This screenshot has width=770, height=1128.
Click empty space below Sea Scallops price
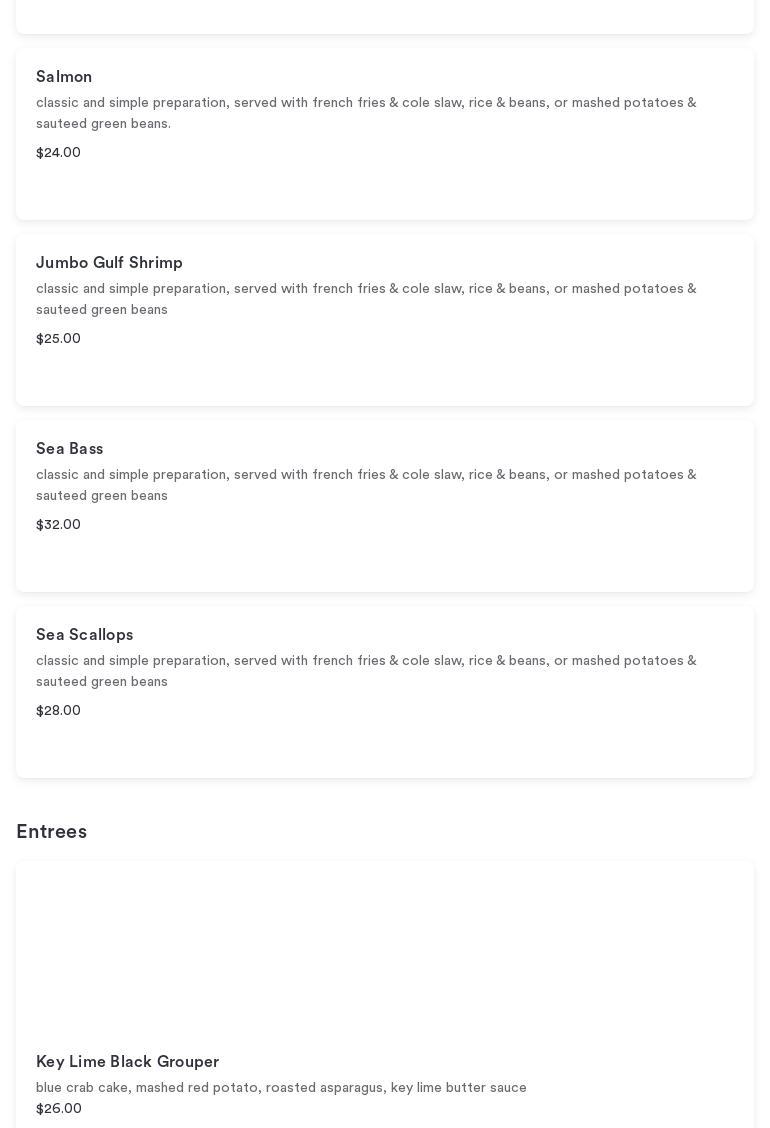pyautogui.click(x=385, y=748)
